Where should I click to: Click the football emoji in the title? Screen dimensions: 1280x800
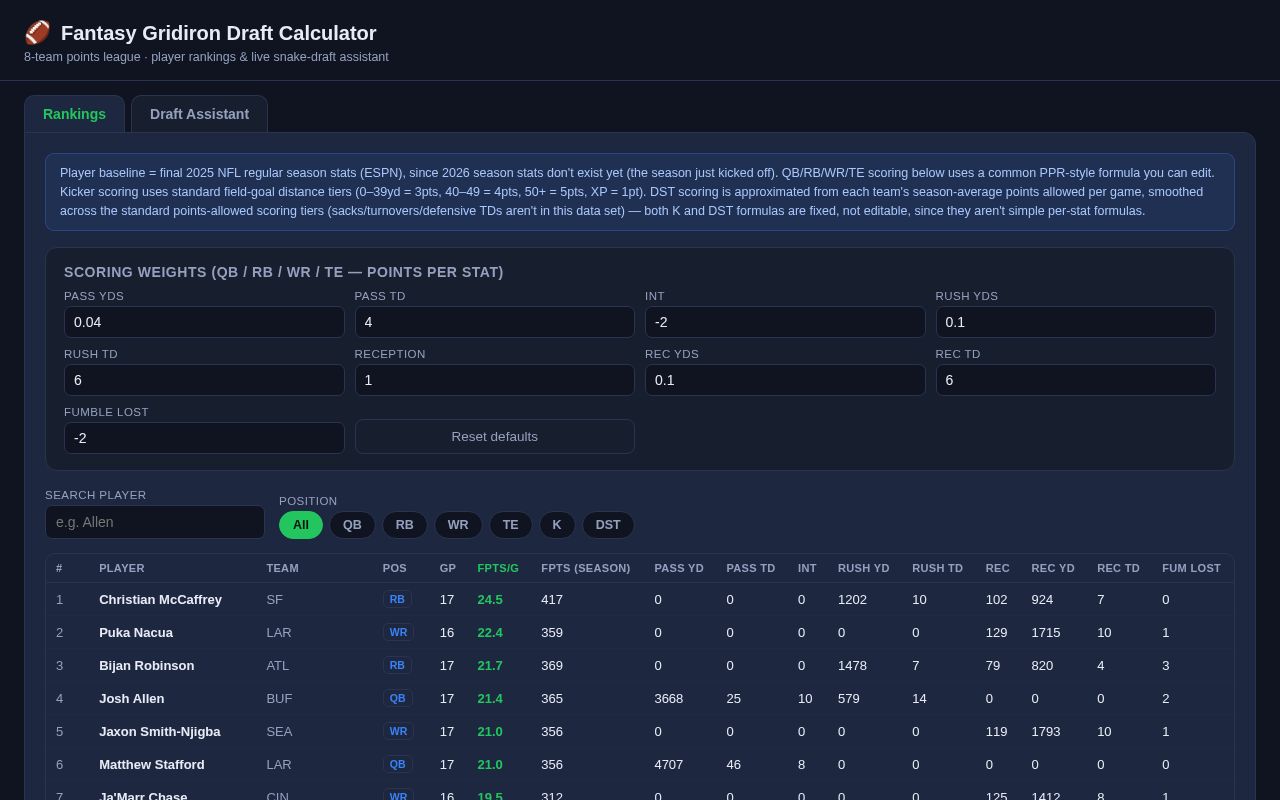click(37, 33)
